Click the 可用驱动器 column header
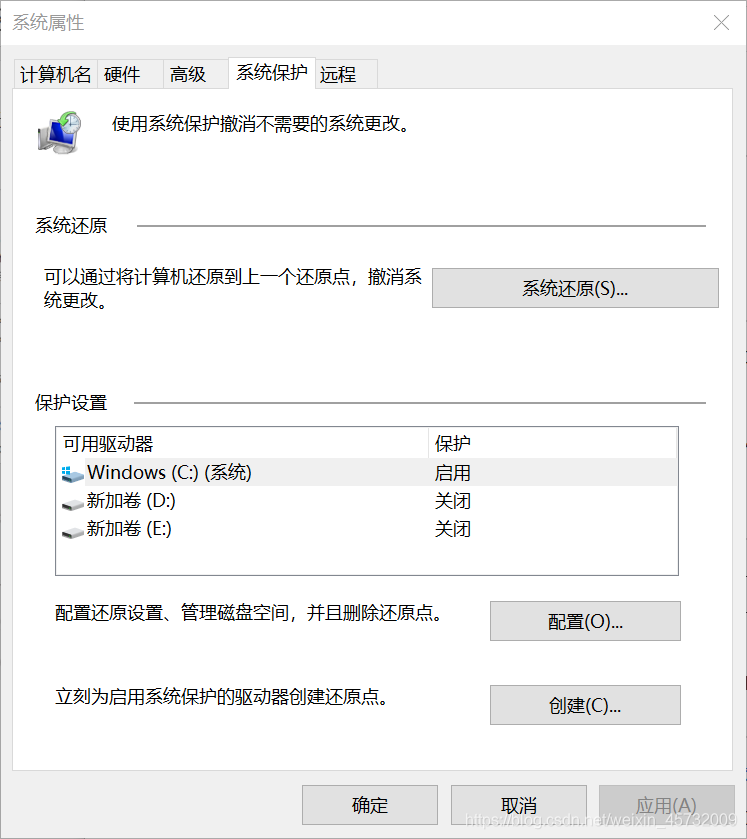Screen dimensions: 747x839 coord(242,444)
